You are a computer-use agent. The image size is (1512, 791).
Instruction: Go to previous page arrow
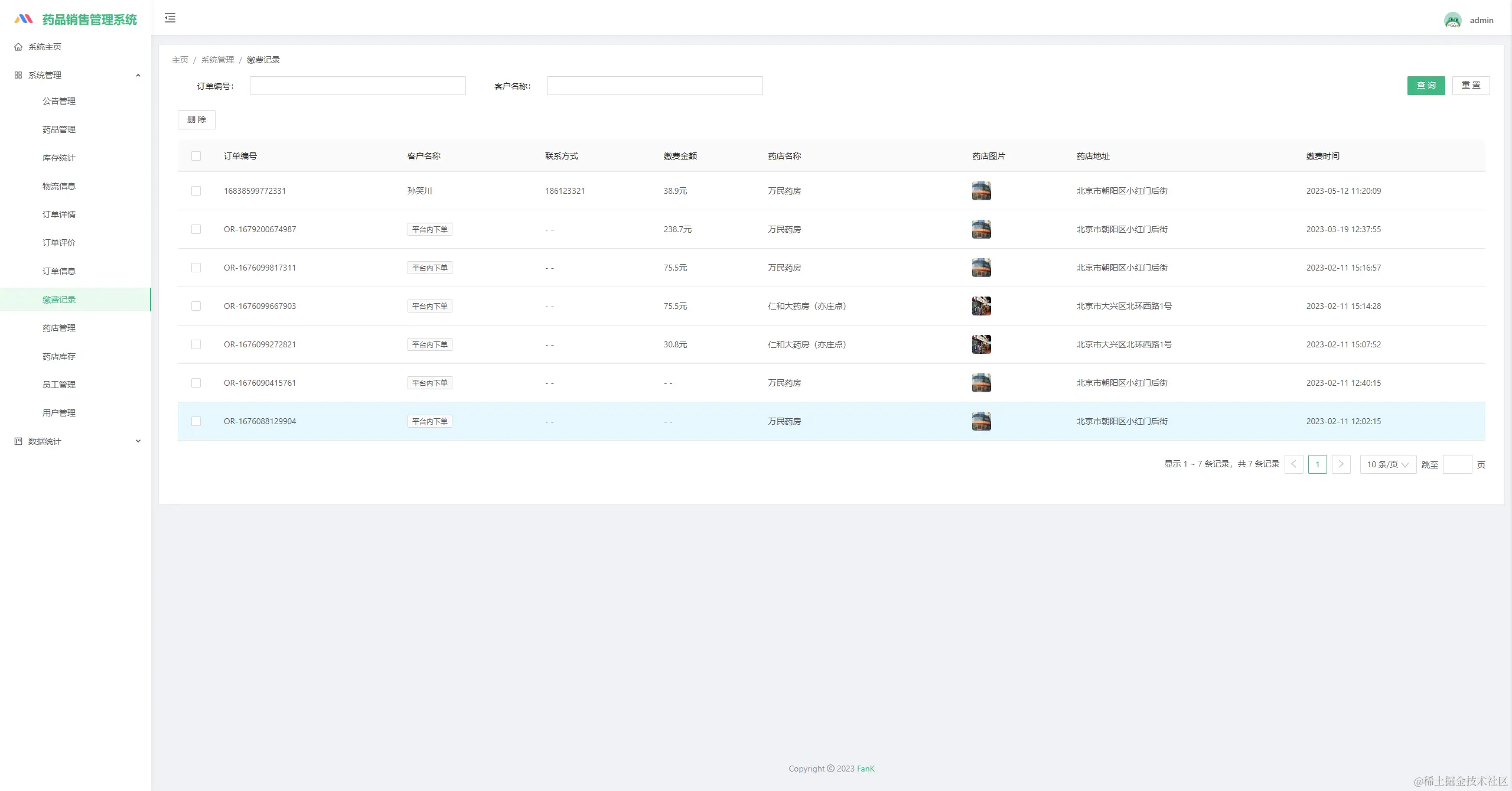tap(1293, 464)
